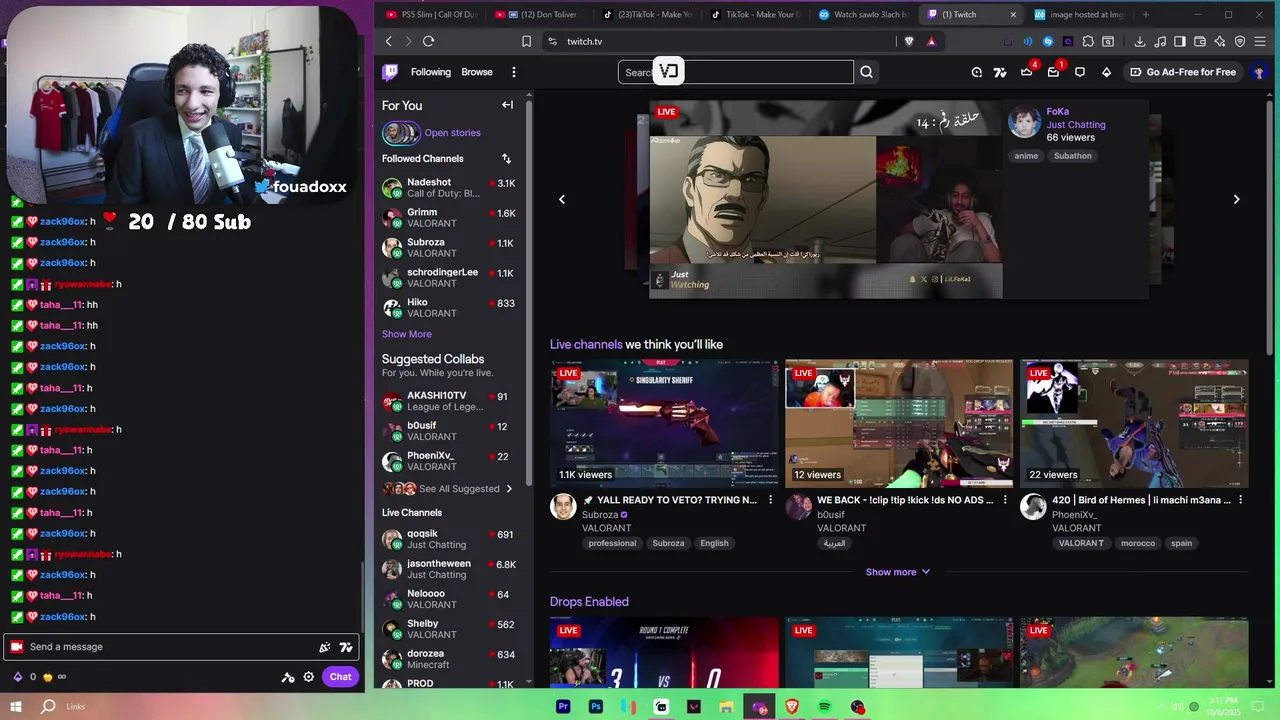
Task: Click the Send a message chat field
Action: [x=182, y=647]
